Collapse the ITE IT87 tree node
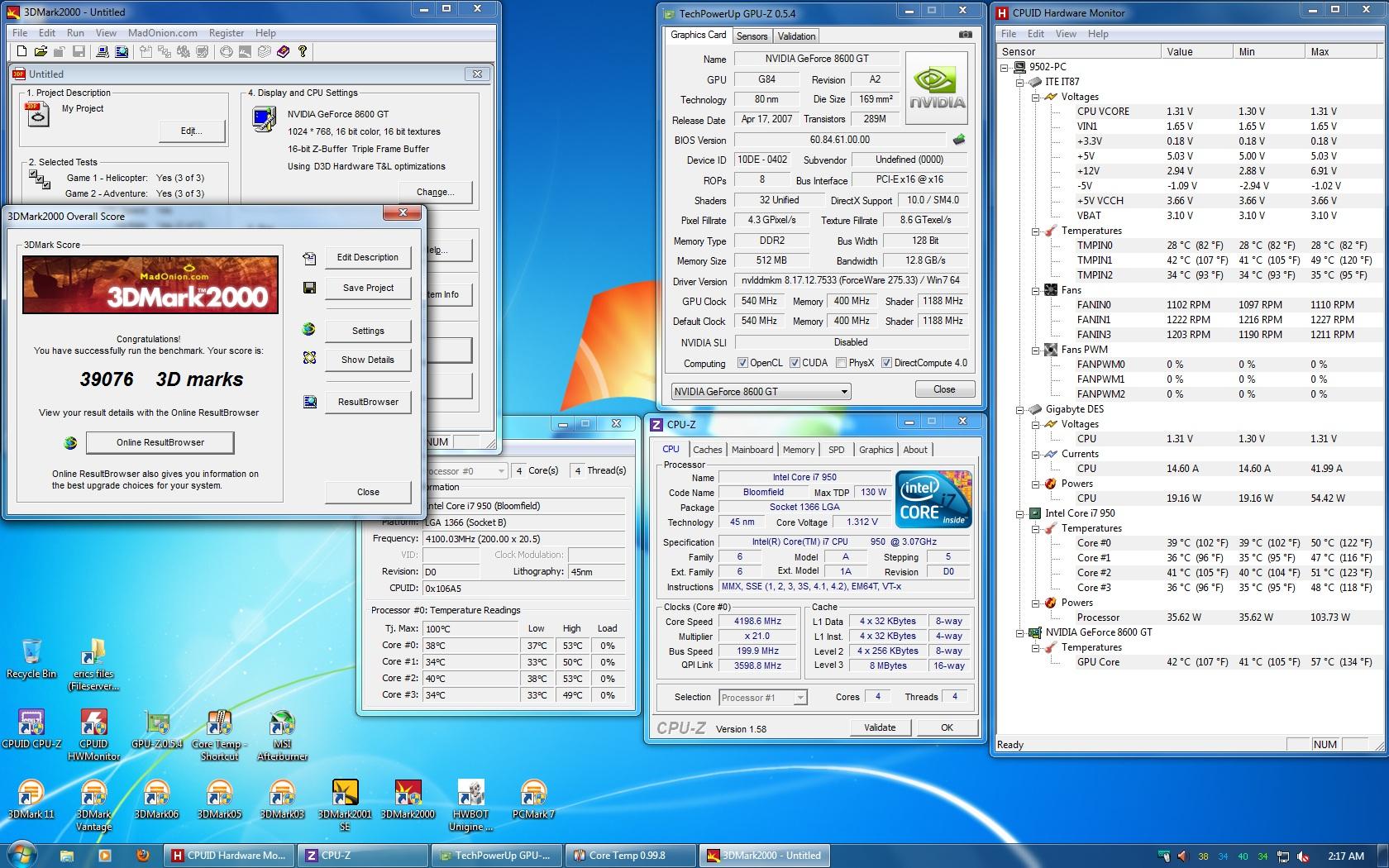1389x868 pixels. click(1020, 82)
